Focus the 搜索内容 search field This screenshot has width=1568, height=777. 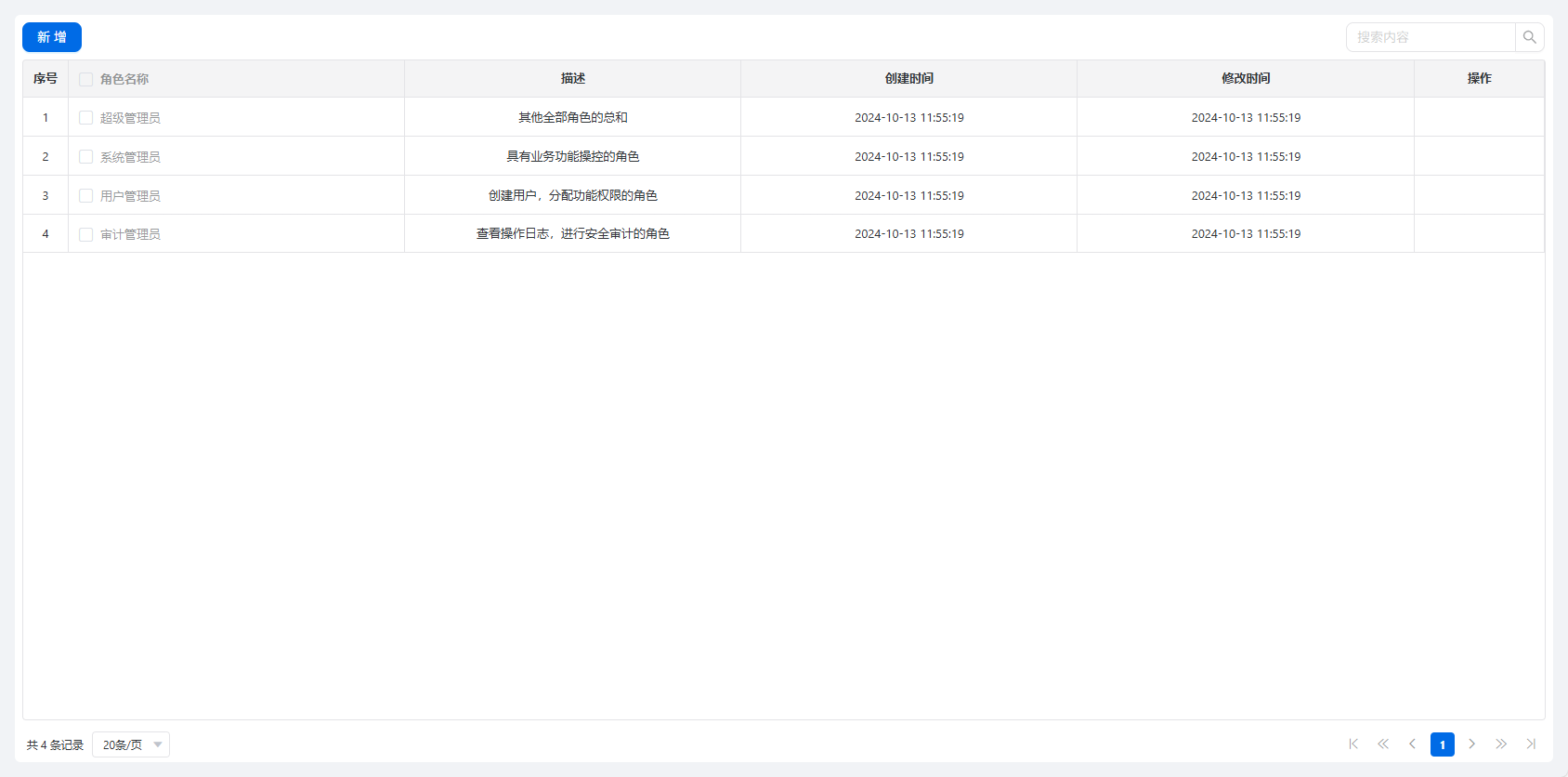coord(1431,37)
